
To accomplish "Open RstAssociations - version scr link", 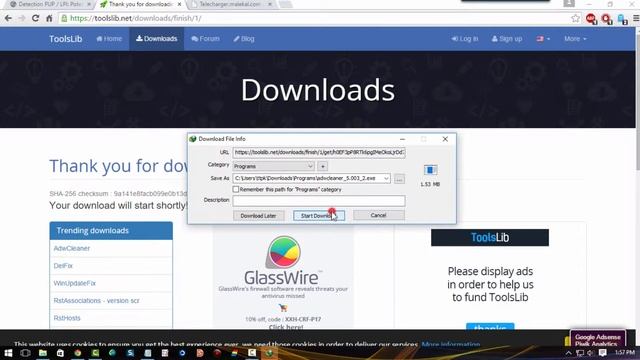I will pos(96,300).
